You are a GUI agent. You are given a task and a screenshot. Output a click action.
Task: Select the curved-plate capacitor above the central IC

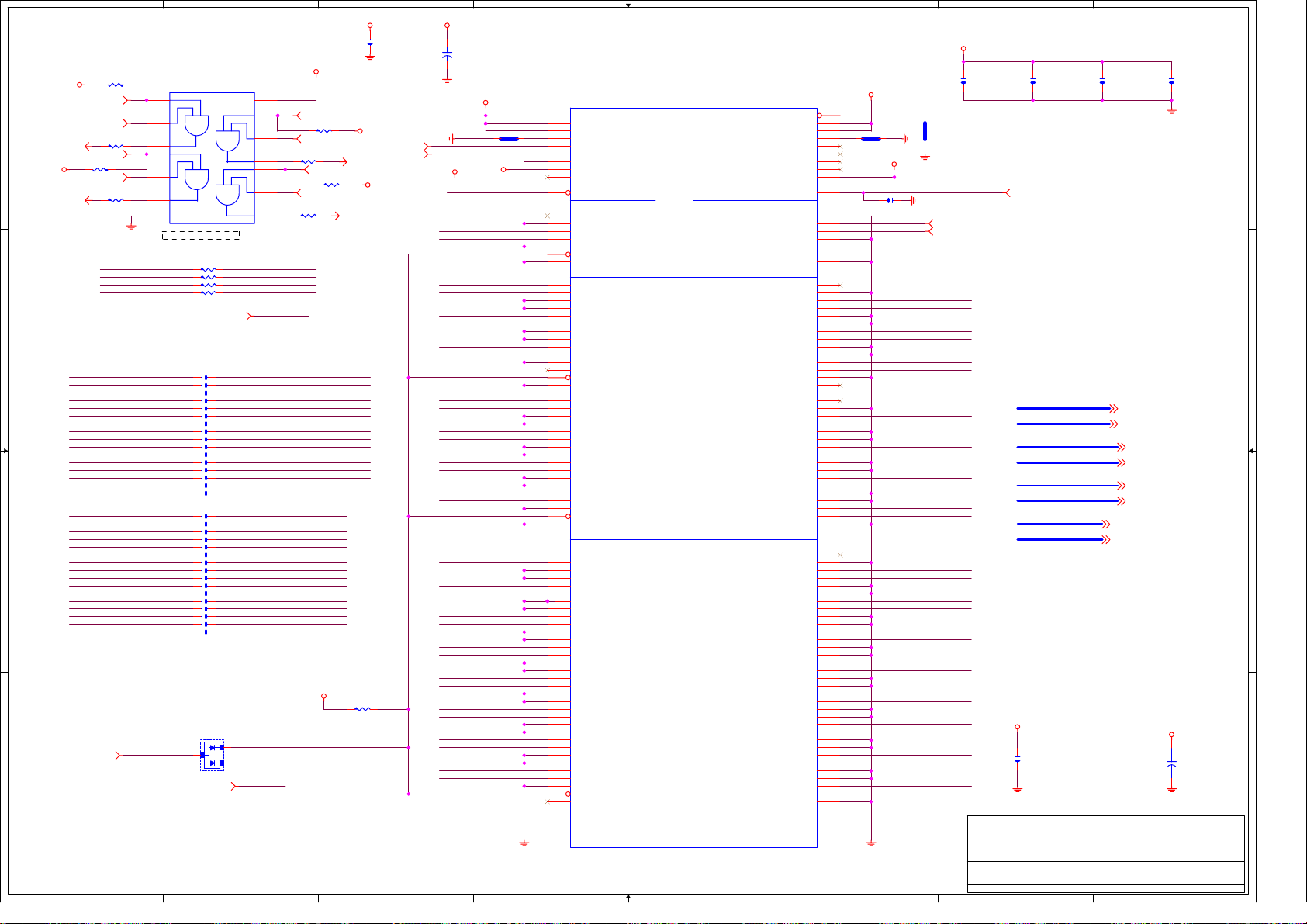[447, 56]
